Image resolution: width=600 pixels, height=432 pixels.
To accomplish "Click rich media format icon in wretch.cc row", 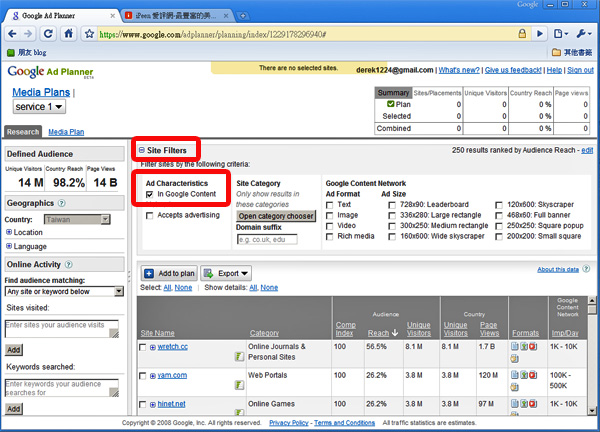I will [515, 359].
